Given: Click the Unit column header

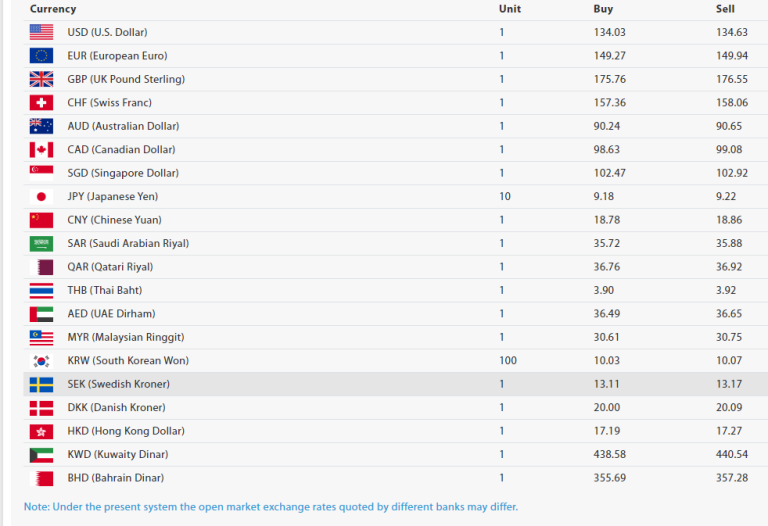Looking at the screenshot, I should 509,9.
